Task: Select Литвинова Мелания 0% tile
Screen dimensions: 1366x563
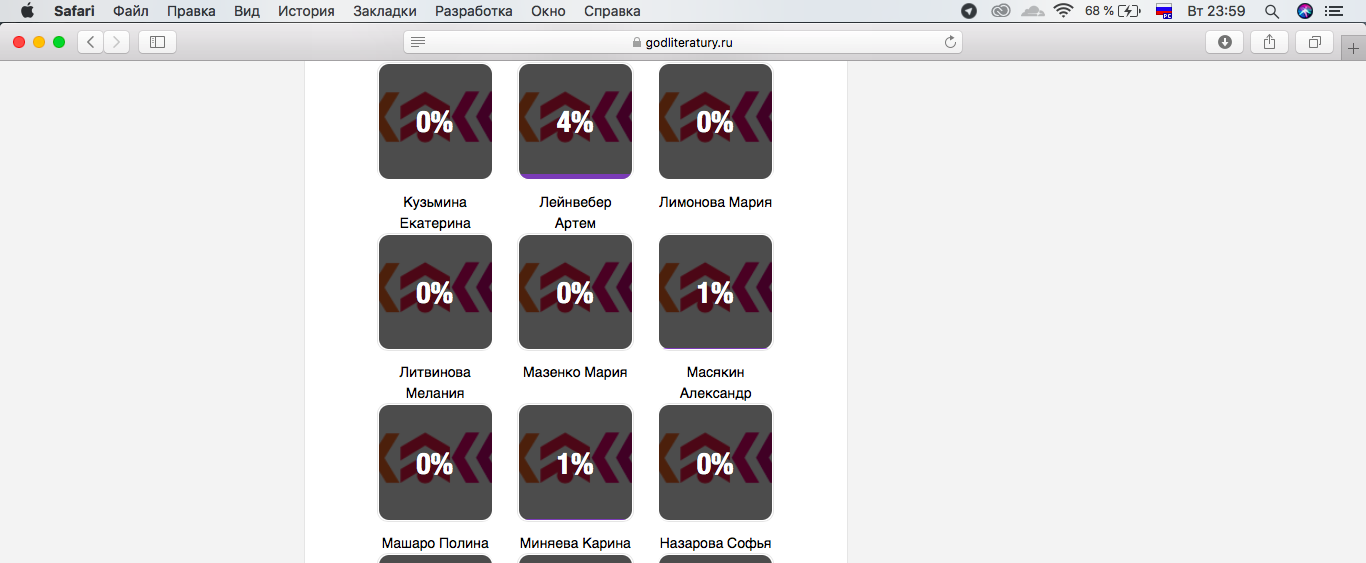Action: pyautogui.click(x=435, y=292)
